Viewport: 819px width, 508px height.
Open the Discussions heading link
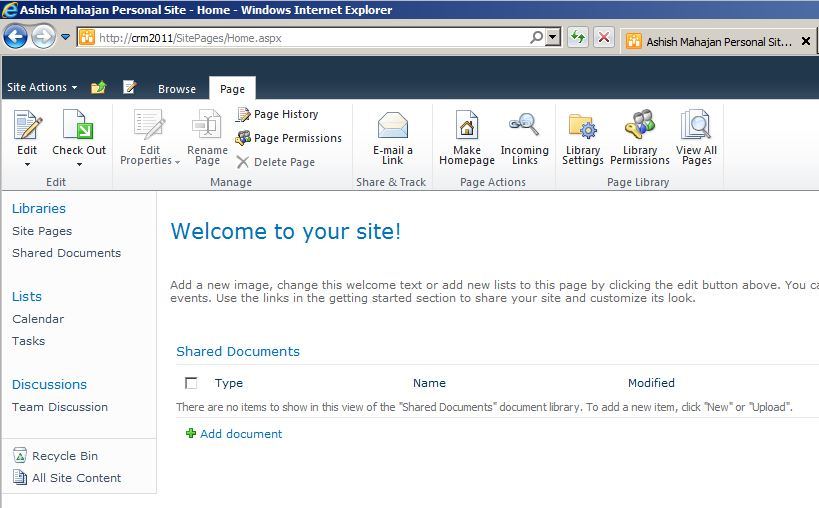point(49,384)
